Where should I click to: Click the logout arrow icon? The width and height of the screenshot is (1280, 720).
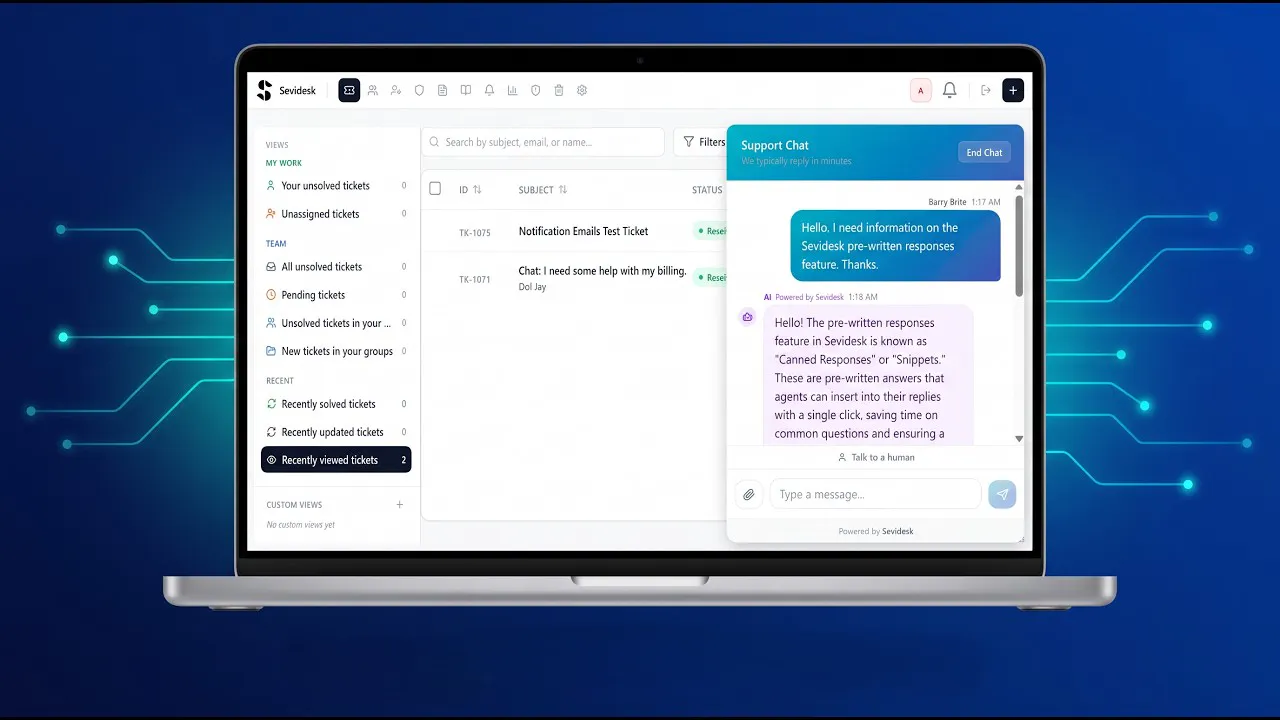click(985, 90)
